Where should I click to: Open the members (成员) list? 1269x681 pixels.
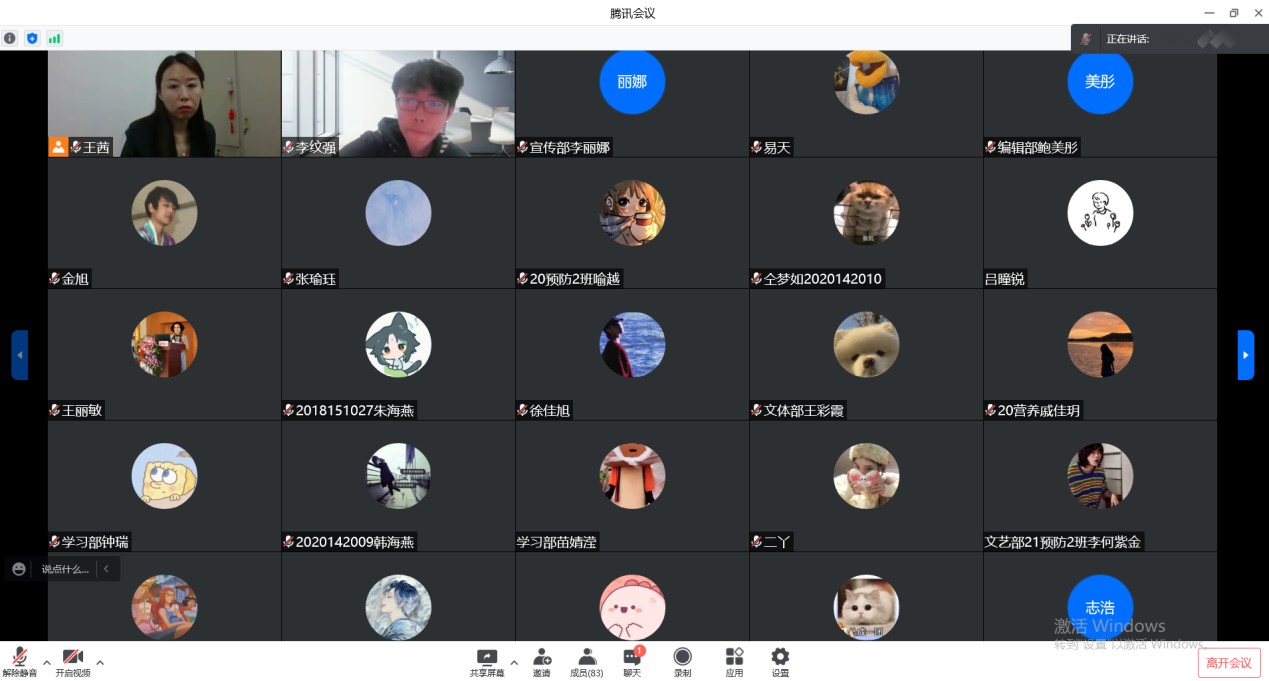pyautogui.click(x=587, y=661)
